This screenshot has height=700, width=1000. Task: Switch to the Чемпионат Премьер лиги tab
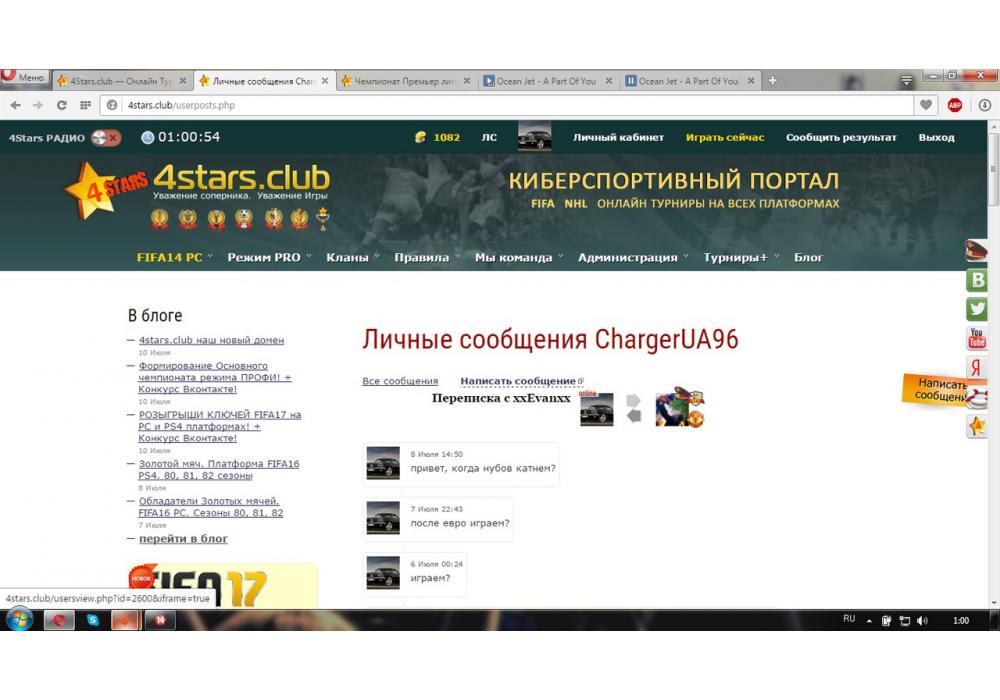click(404, 81)
